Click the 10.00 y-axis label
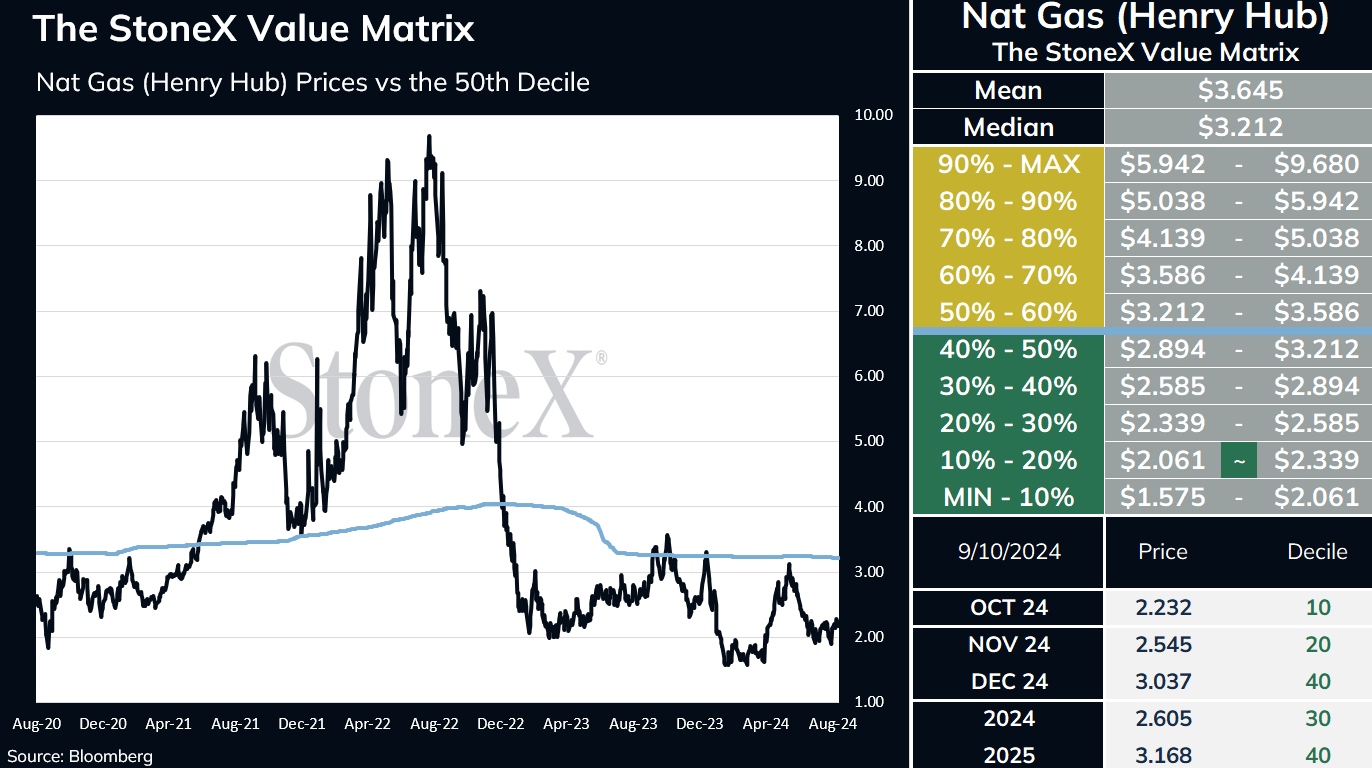The width and height of the screenshot is (1372, 768). pos(873,114)
